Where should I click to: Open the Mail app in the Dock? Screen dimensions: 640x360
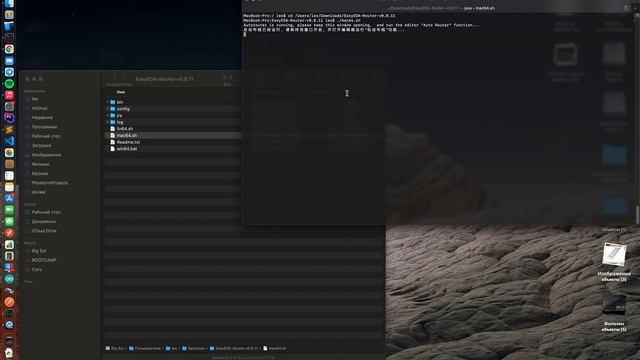(9, 61)
